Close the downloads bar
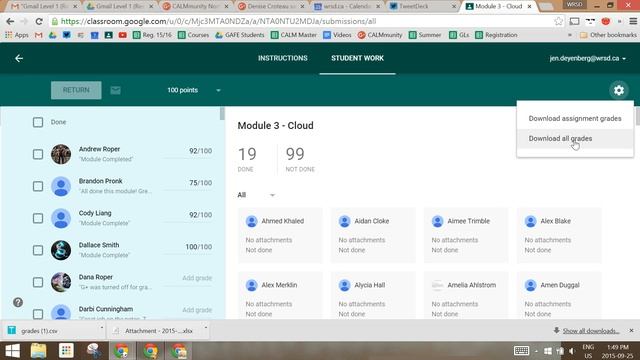The width and height of the screenshot is (640, 360). pos(631,330)
